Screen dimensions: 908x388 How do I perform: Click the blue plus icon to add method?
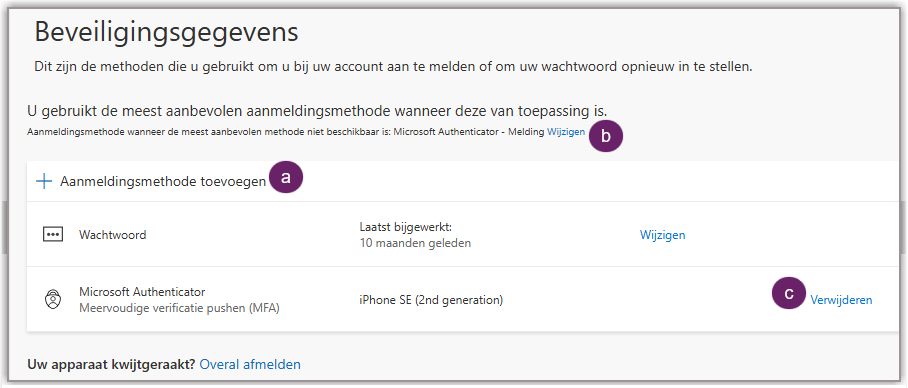point(44,181)
